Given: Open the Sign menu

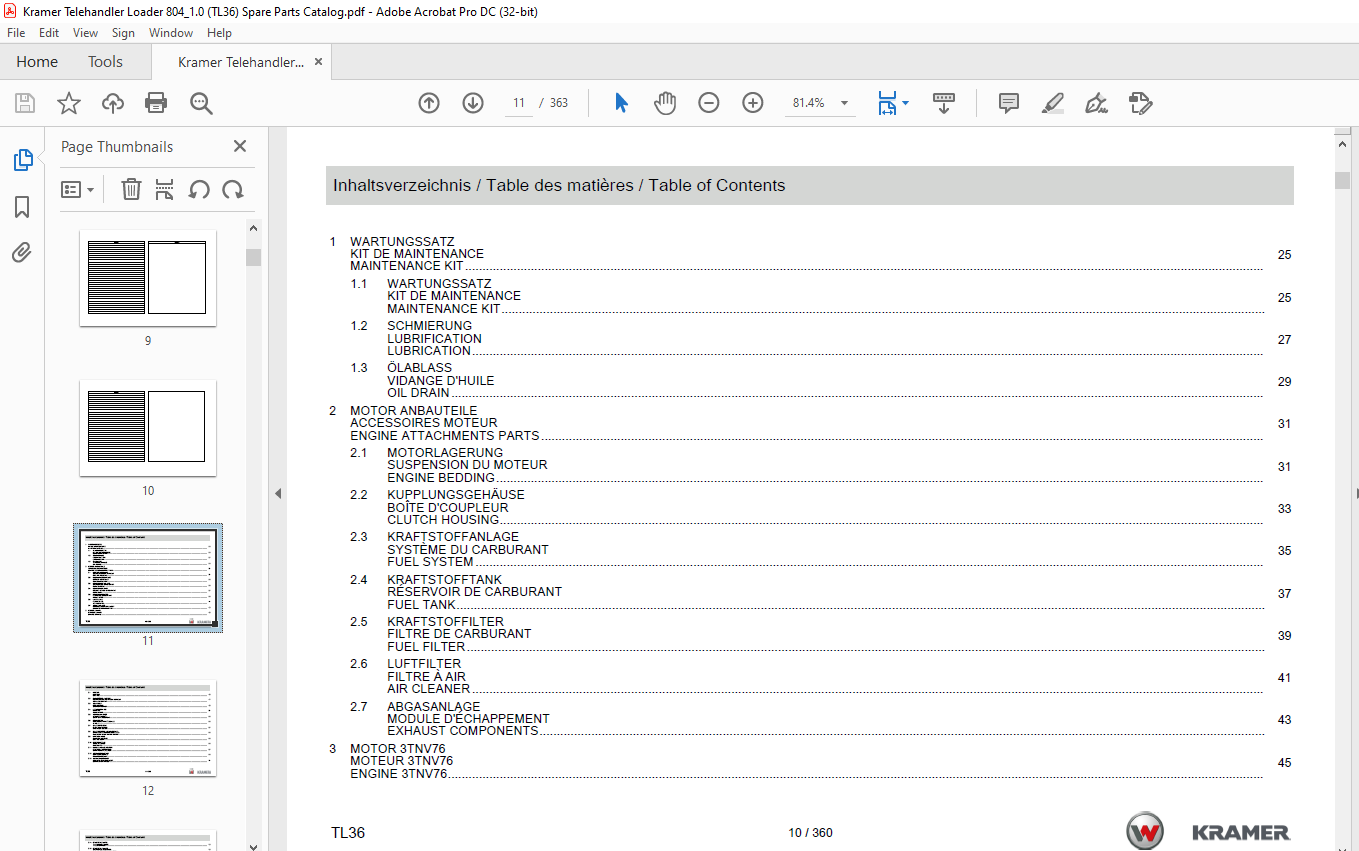Looking at the screenshot, I should coord(123,33).
